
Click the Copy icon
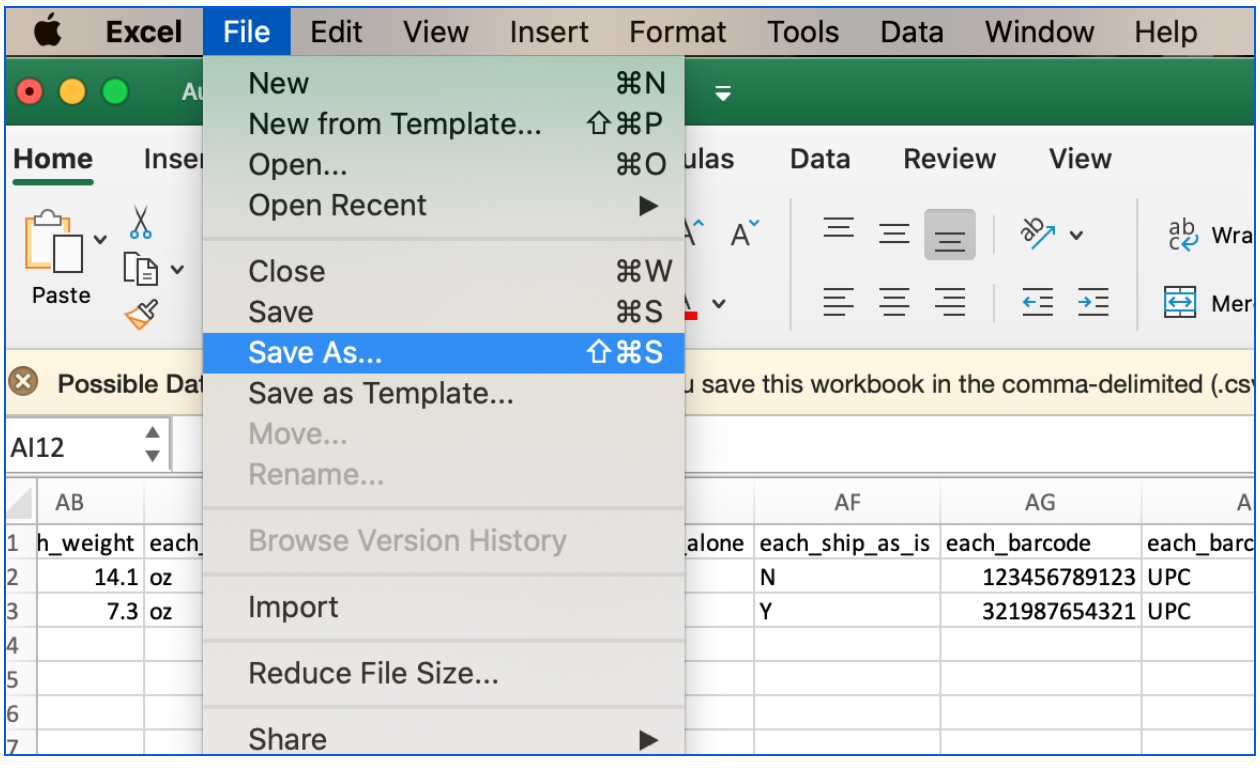point(141,268)
